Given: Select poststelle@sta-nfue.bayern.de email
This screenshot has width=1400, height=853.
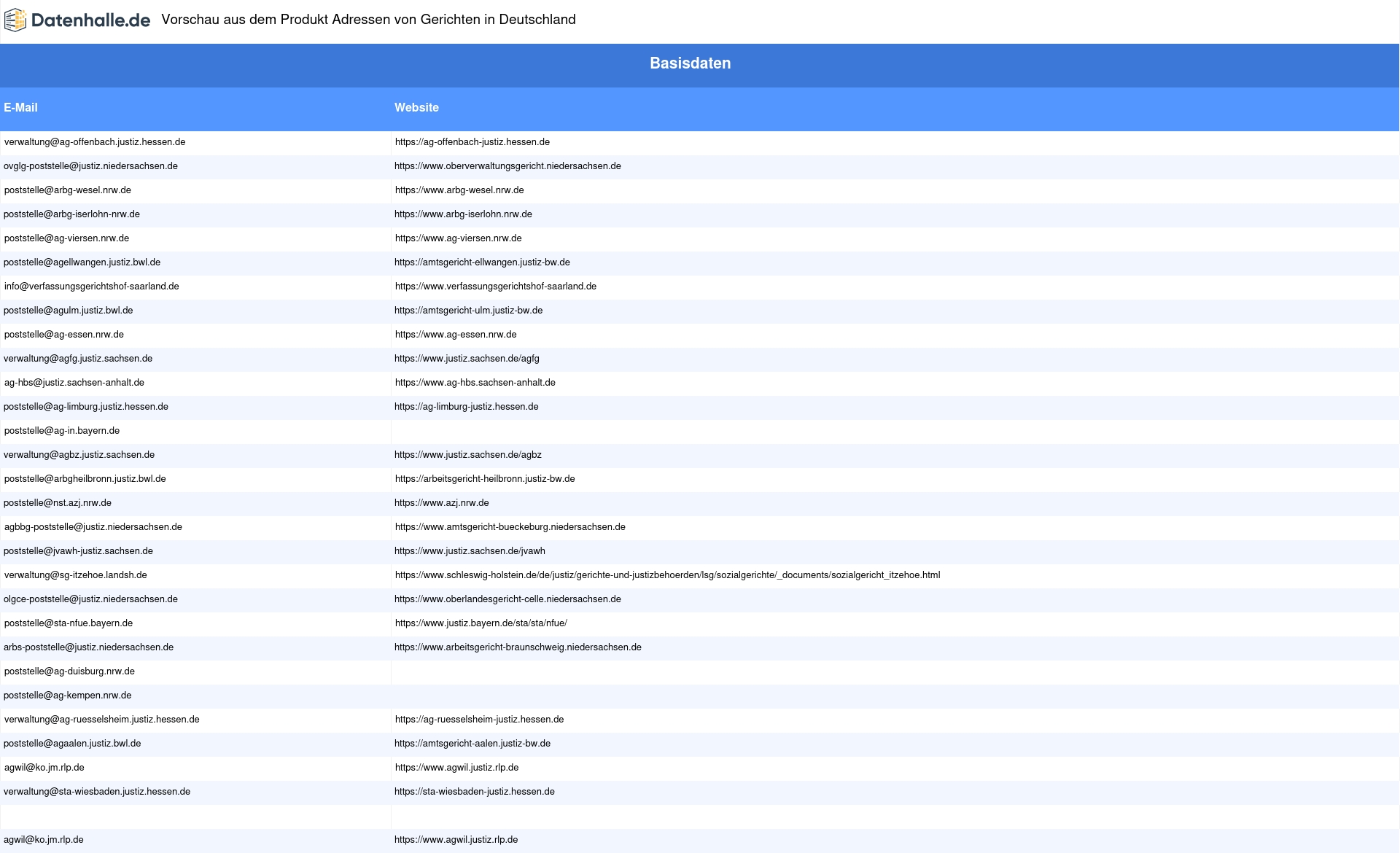Looking at the screenshot, I should [69, 623].
